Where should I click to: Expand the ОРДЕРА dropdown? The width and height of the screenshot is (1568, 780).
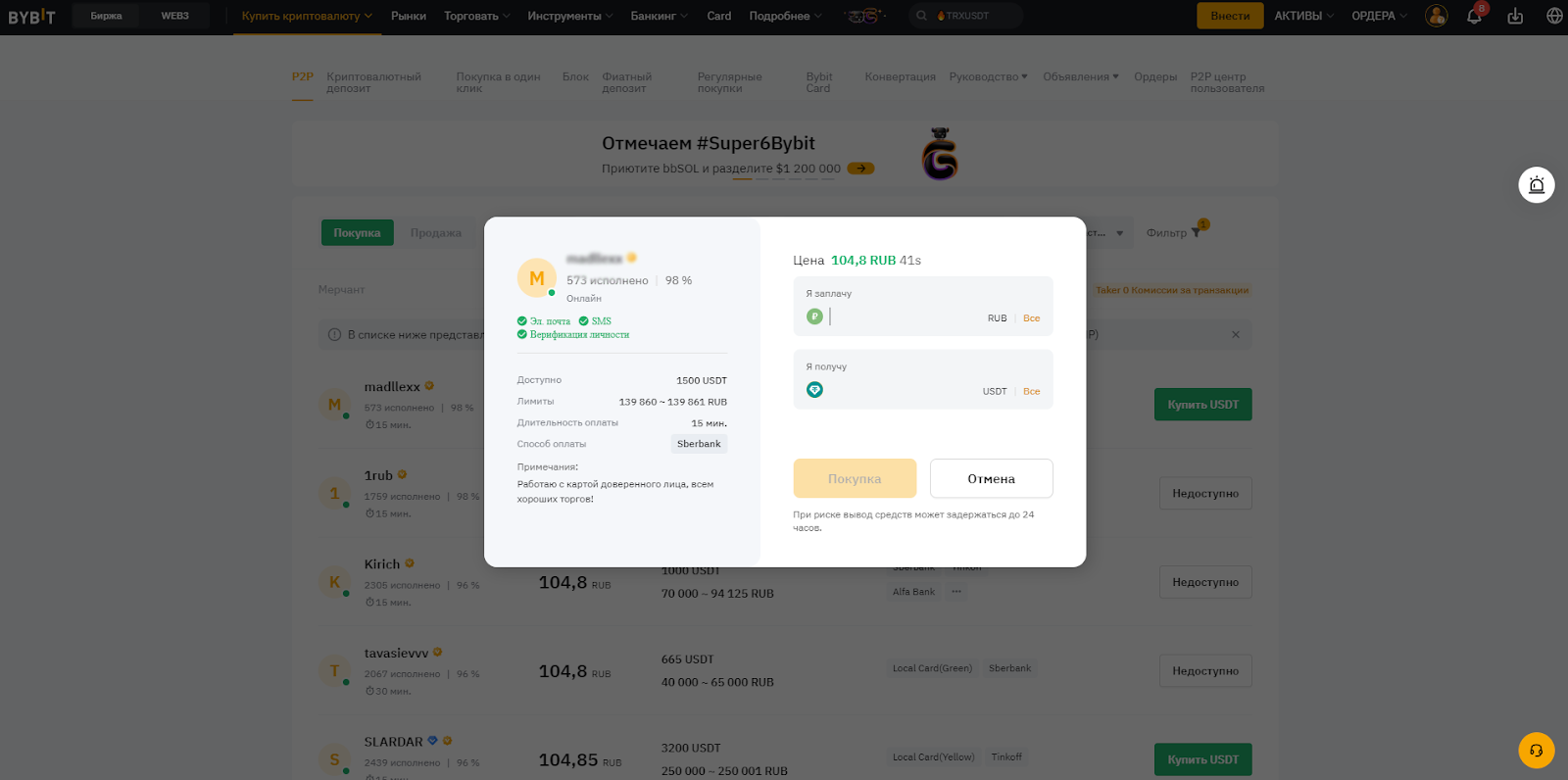(x=1379, y=16)
